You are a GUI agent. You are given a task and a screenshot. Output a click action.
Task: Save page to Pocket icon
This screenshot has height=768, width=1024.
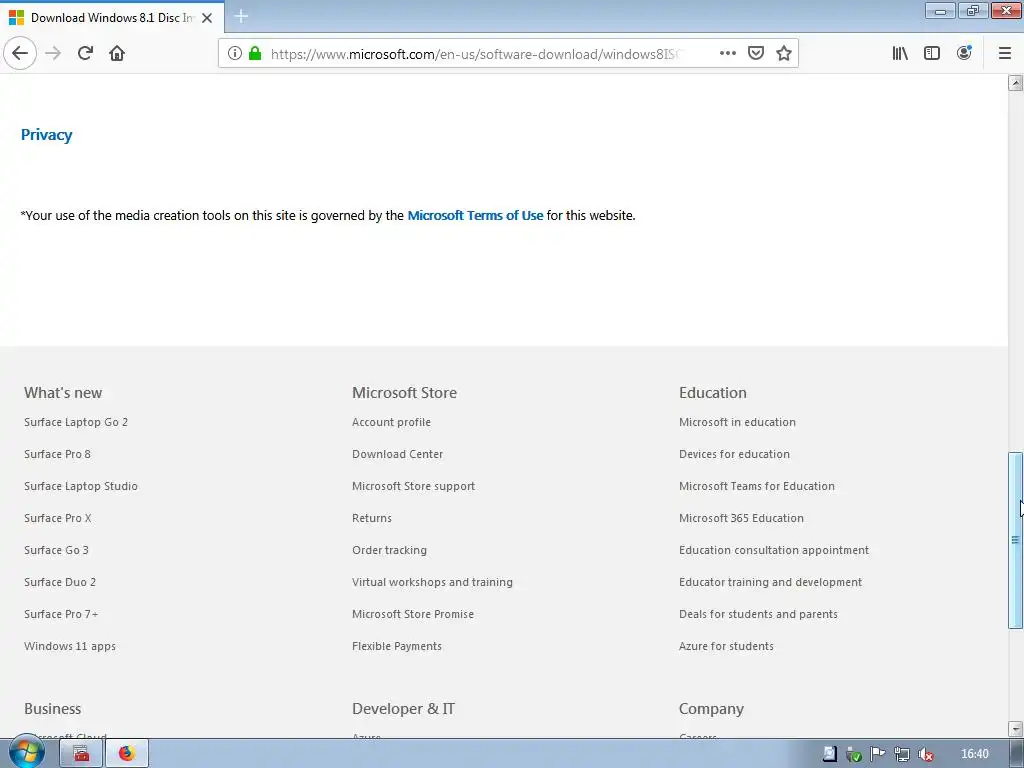756,54
